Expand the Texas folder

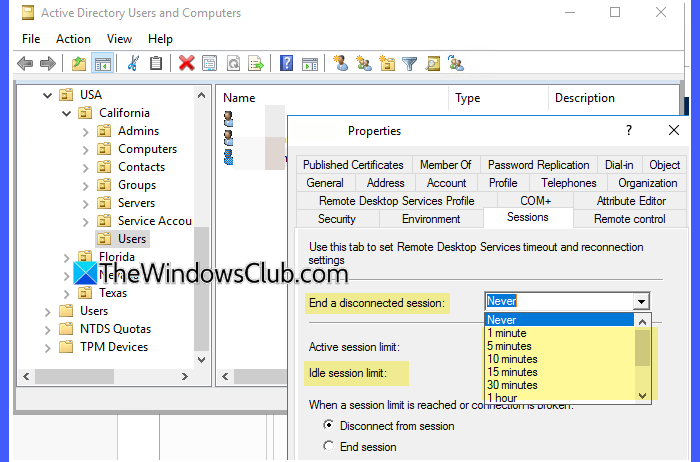tap(67, 294)
